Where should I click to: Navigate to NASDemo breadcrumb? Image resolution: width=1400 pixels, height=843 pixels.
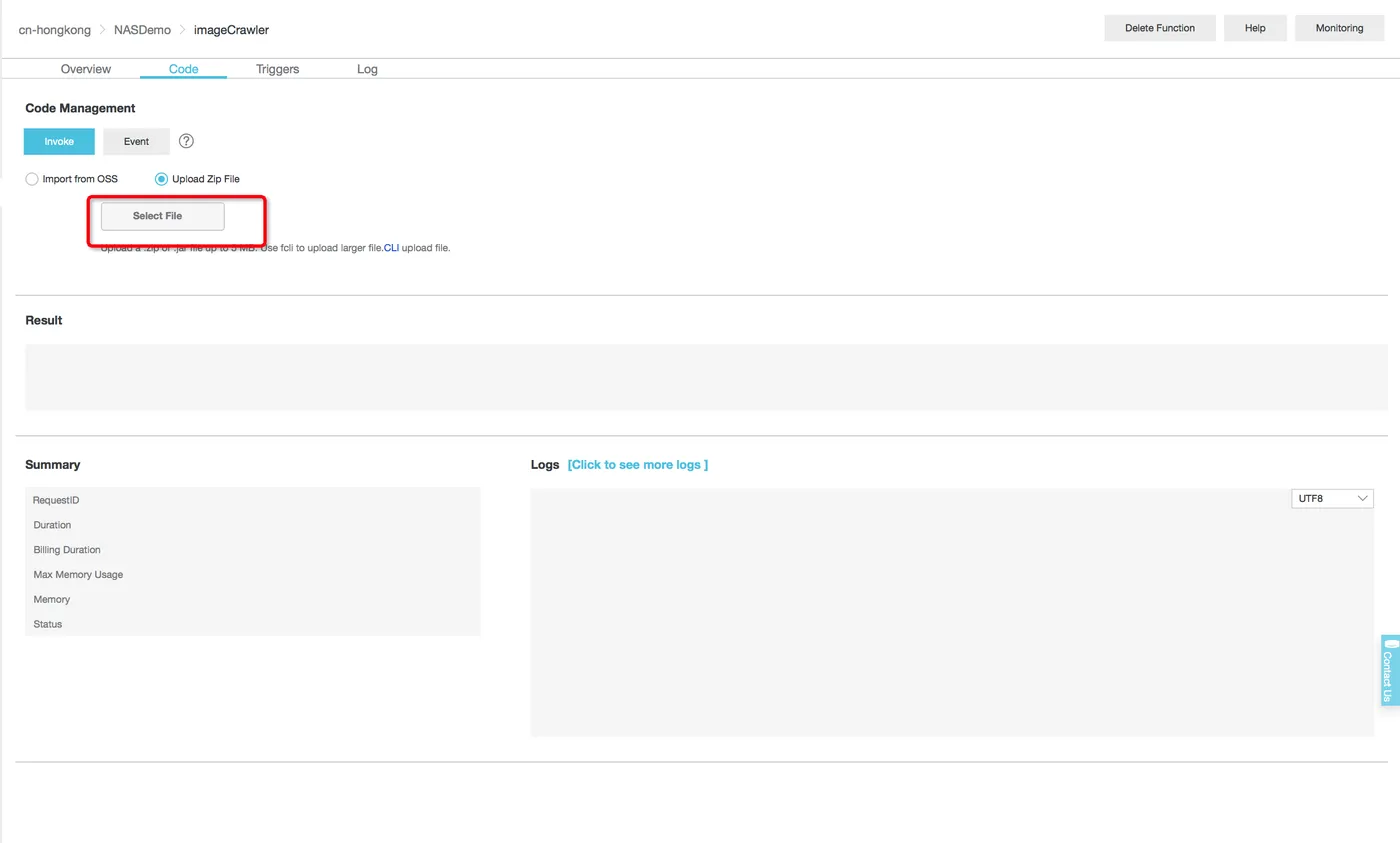point(142,30)
